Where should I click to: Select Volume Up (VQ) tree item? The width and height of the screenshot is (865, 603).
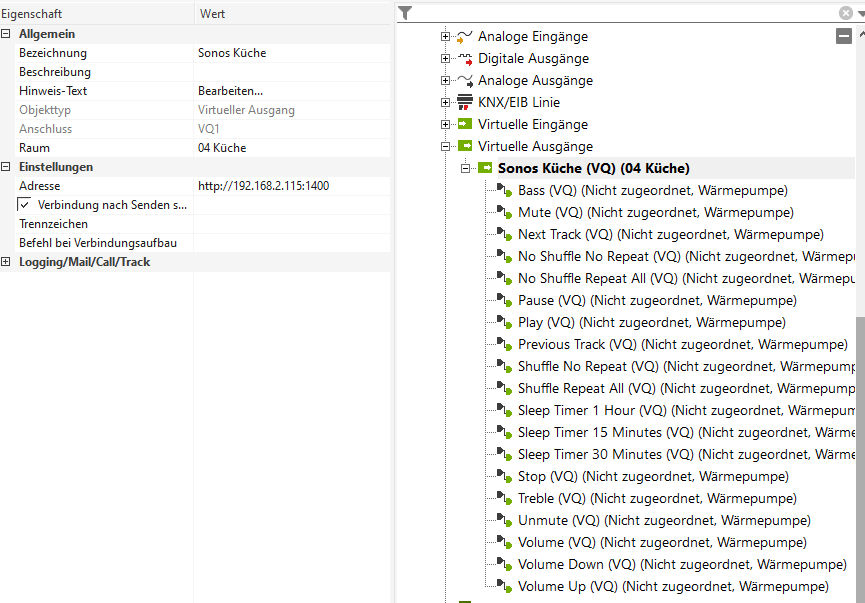pos(673,586)
